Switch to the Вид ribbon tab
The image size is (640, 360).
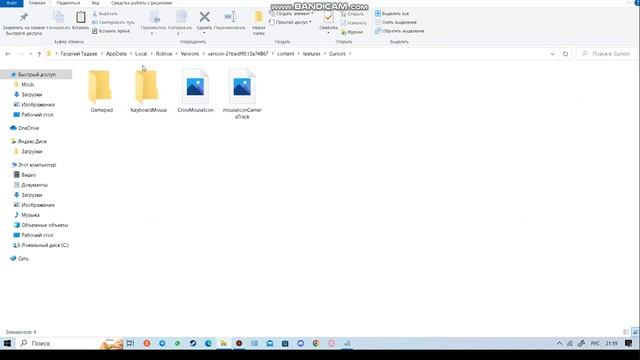pos(95,3)
